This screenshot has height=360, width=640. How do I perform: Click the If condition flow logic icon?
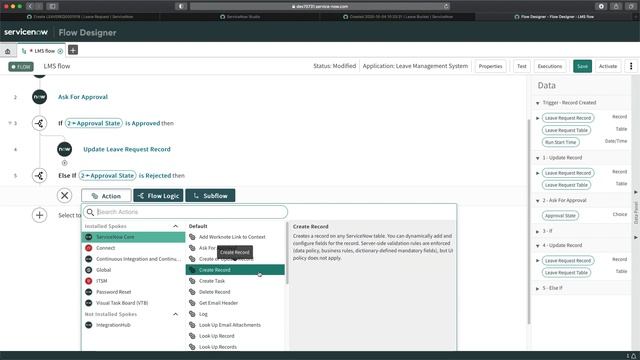(x=40, y=123)
